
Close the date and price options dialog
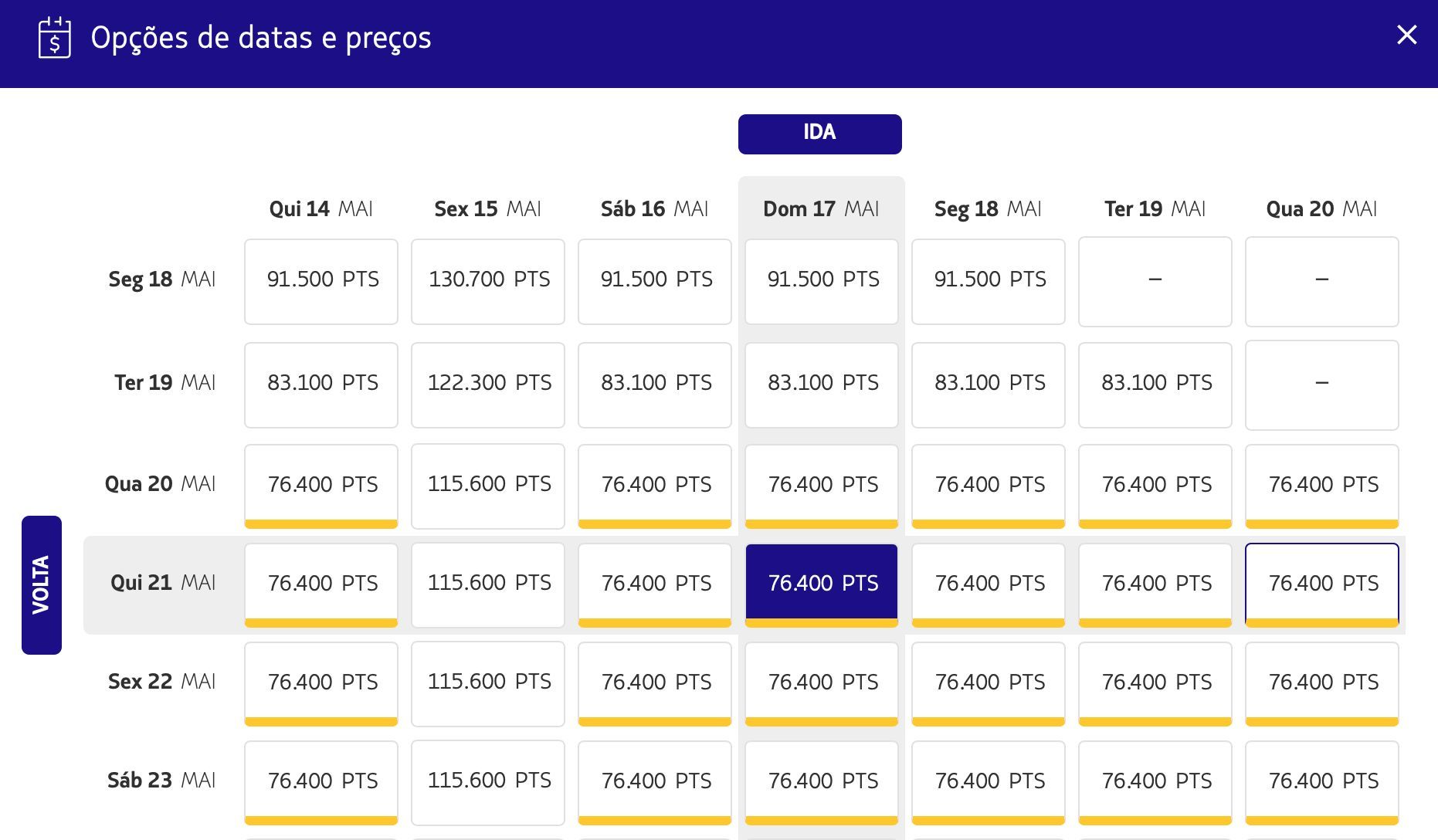[1406, 35]
